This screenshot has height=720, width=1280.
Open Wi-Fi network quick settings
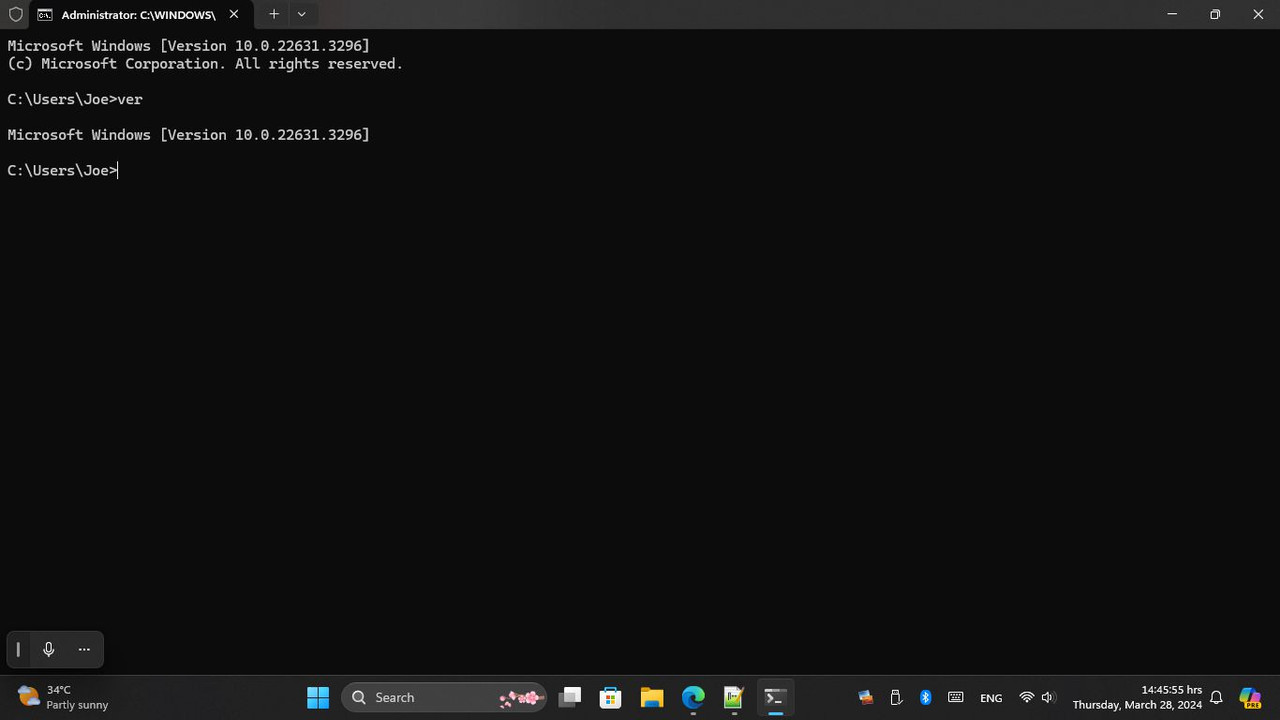point(1026,697)
